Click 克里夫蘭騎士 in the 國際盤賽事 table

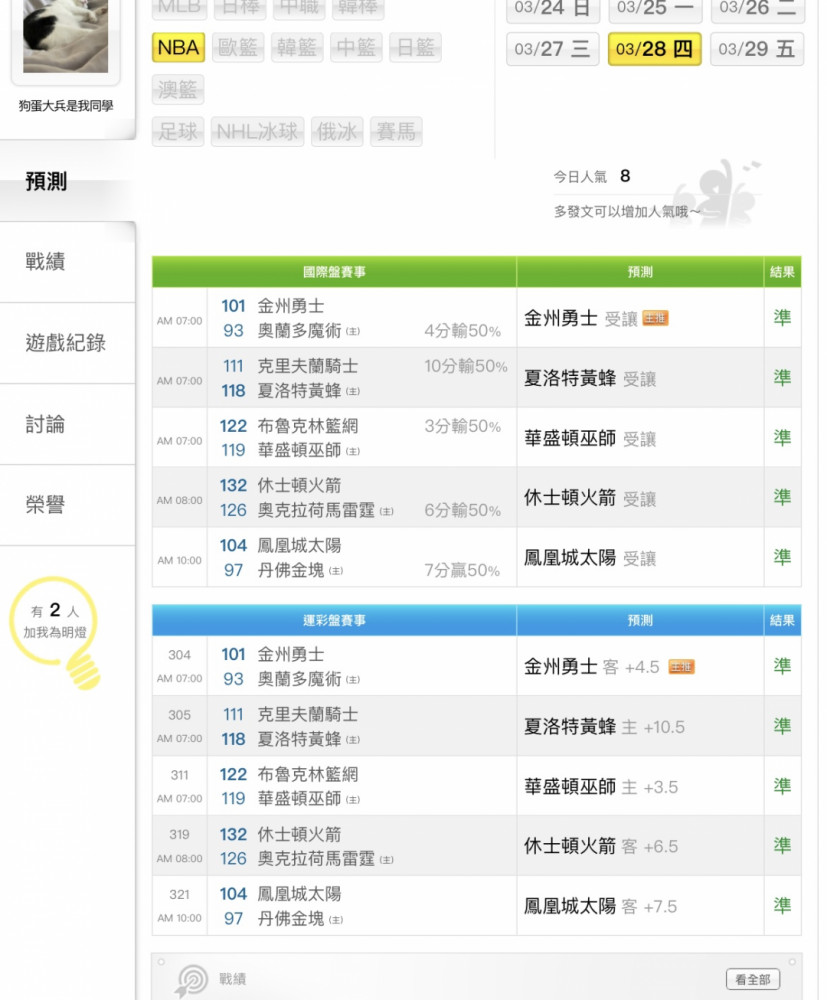tap(307, 366)
